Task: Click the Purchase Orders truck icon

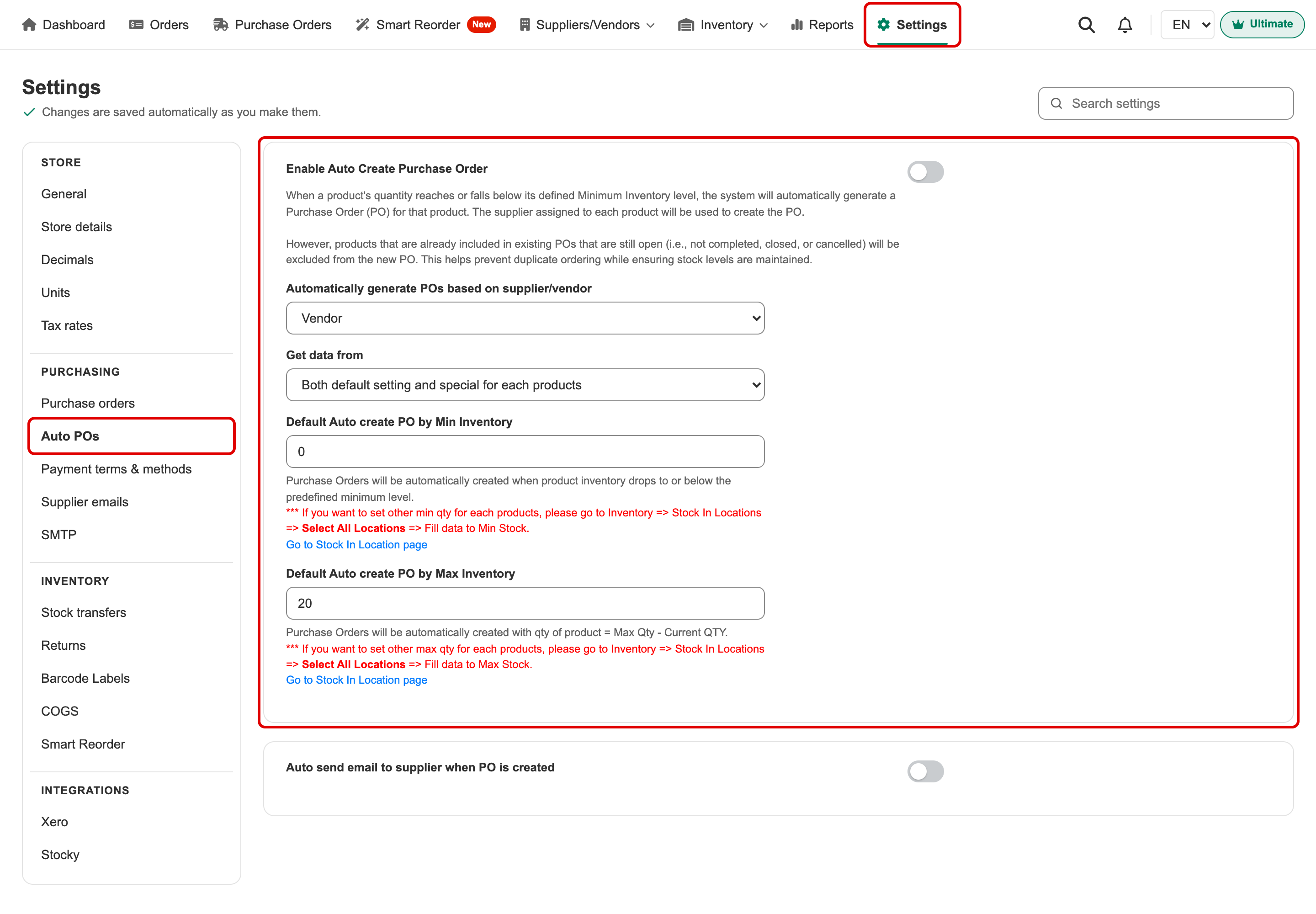Action: point(221,25)
